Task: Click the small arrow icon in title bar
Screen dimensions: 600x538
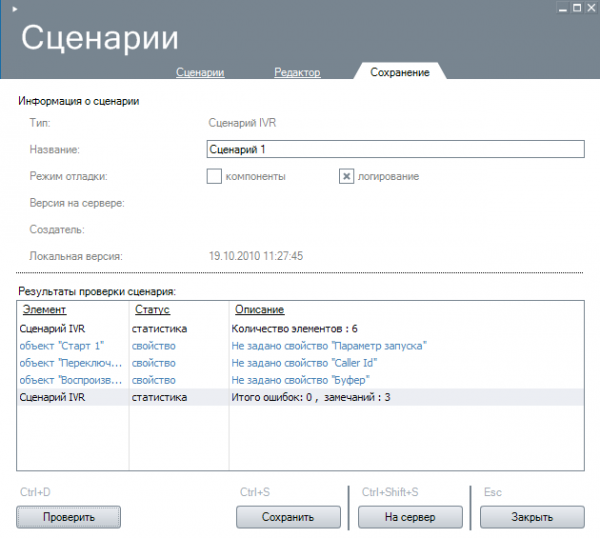Action: 13,9
